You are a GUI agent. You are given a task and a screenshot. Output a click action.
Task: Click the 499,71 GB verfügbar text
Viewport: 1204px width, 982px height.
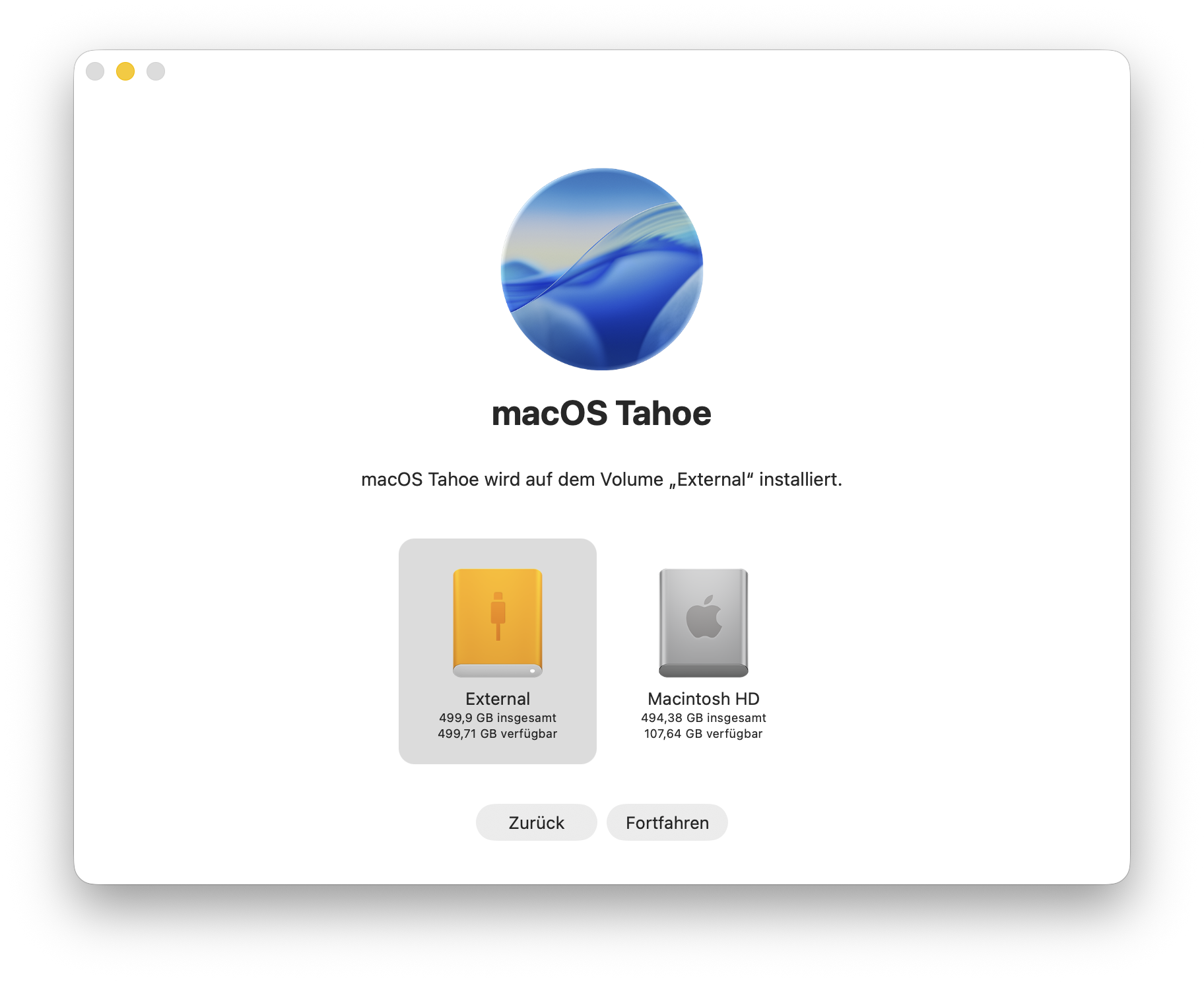[x=498, y=734]
